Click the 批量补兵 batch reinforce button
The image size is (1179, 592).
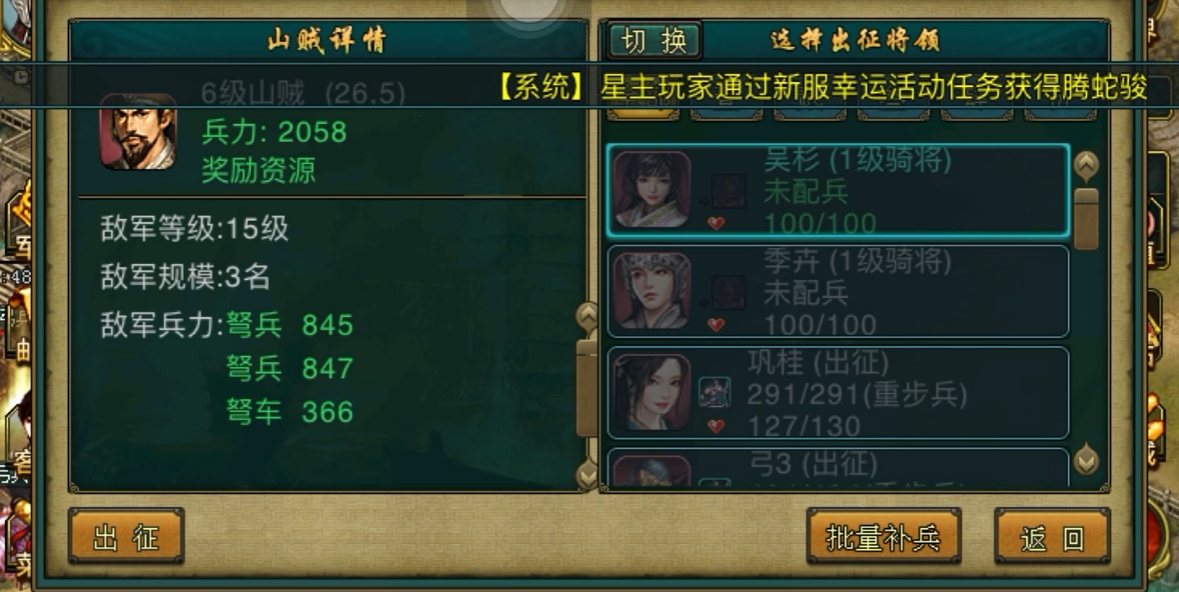(x=883, y=537)
